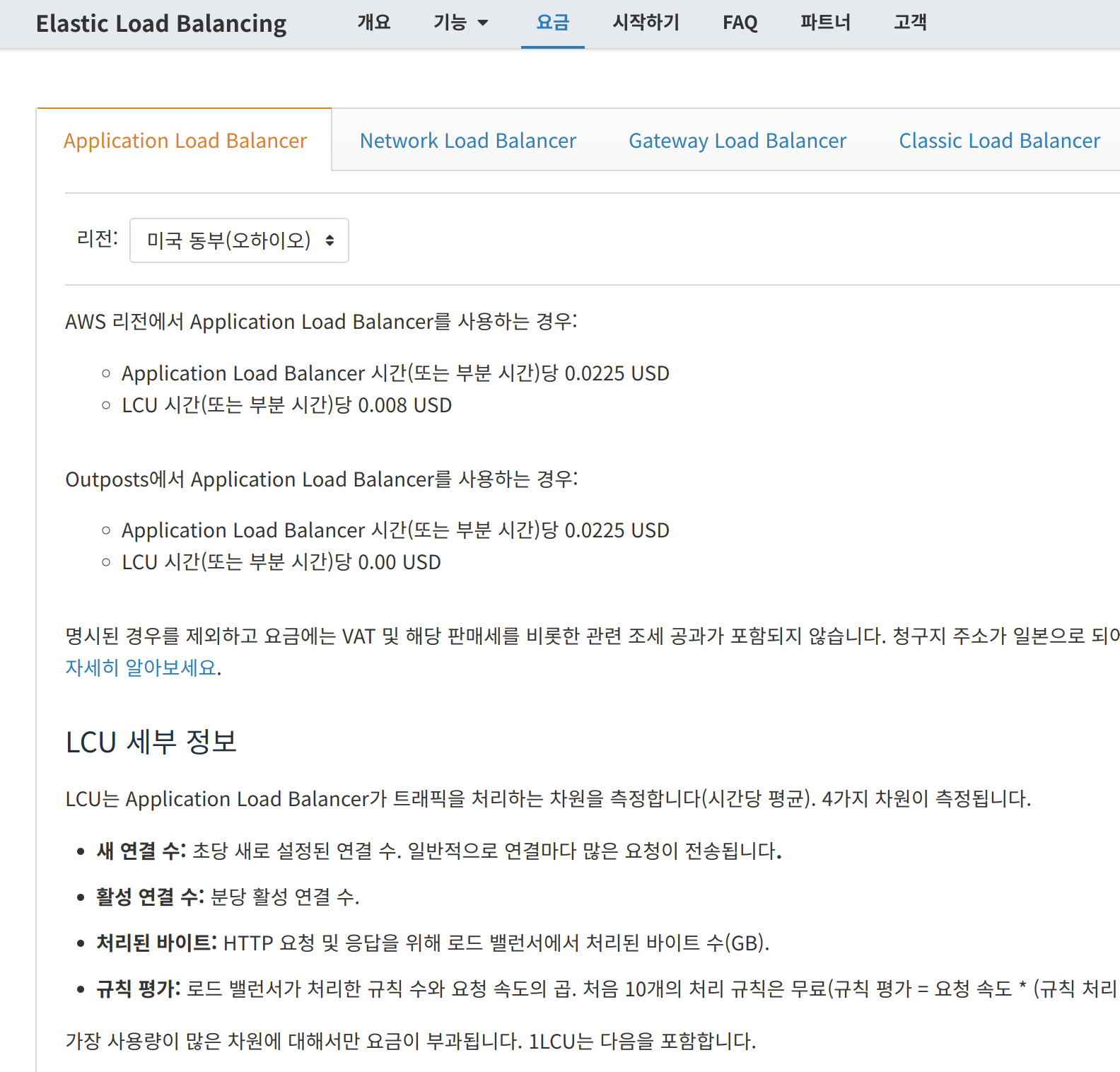Go to the 개요 tab
The height and width of the screenshot is (1072, 1120).
[374, 23]
